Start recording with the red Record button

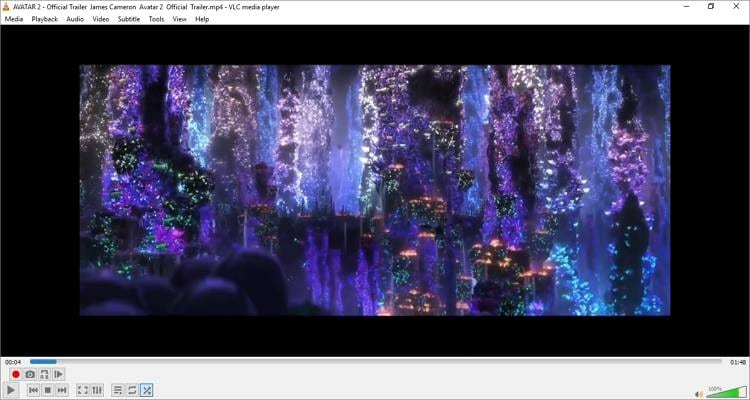point(16,374)
